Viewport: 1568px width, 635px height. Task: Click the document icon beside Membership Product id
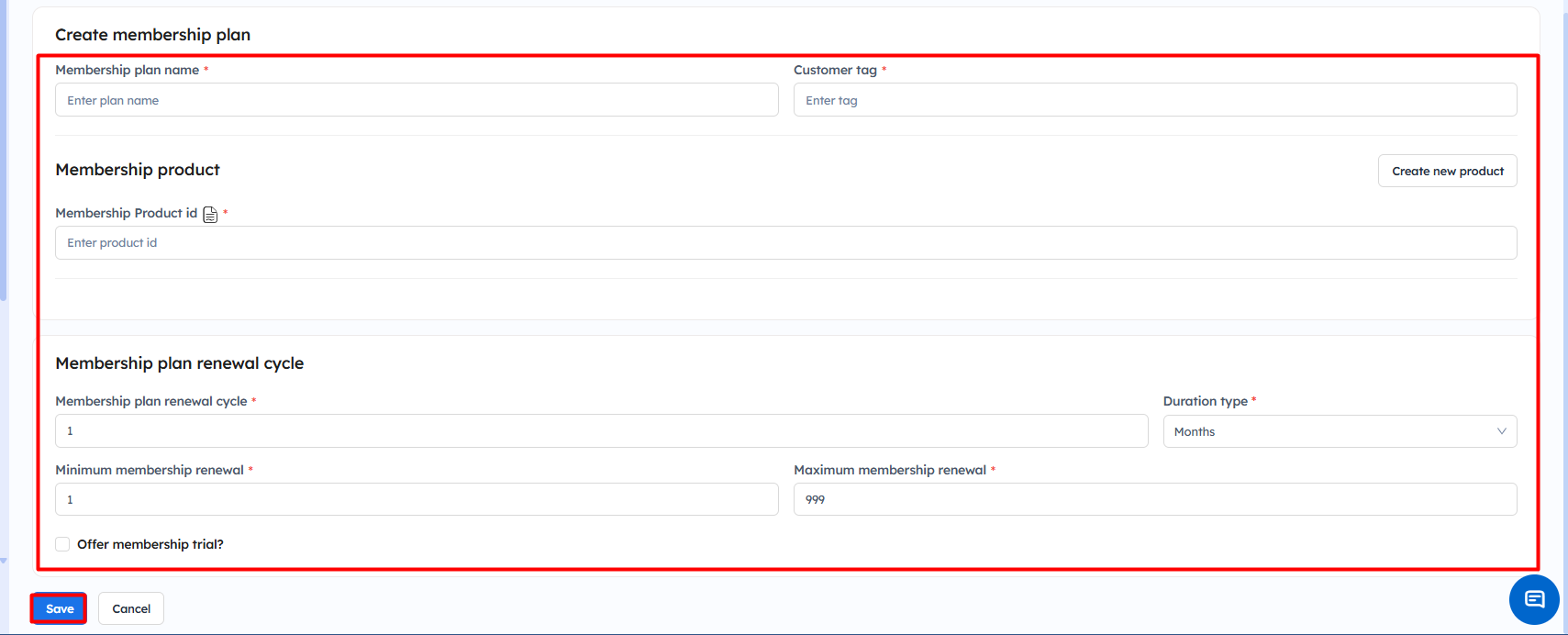[210, 215]
